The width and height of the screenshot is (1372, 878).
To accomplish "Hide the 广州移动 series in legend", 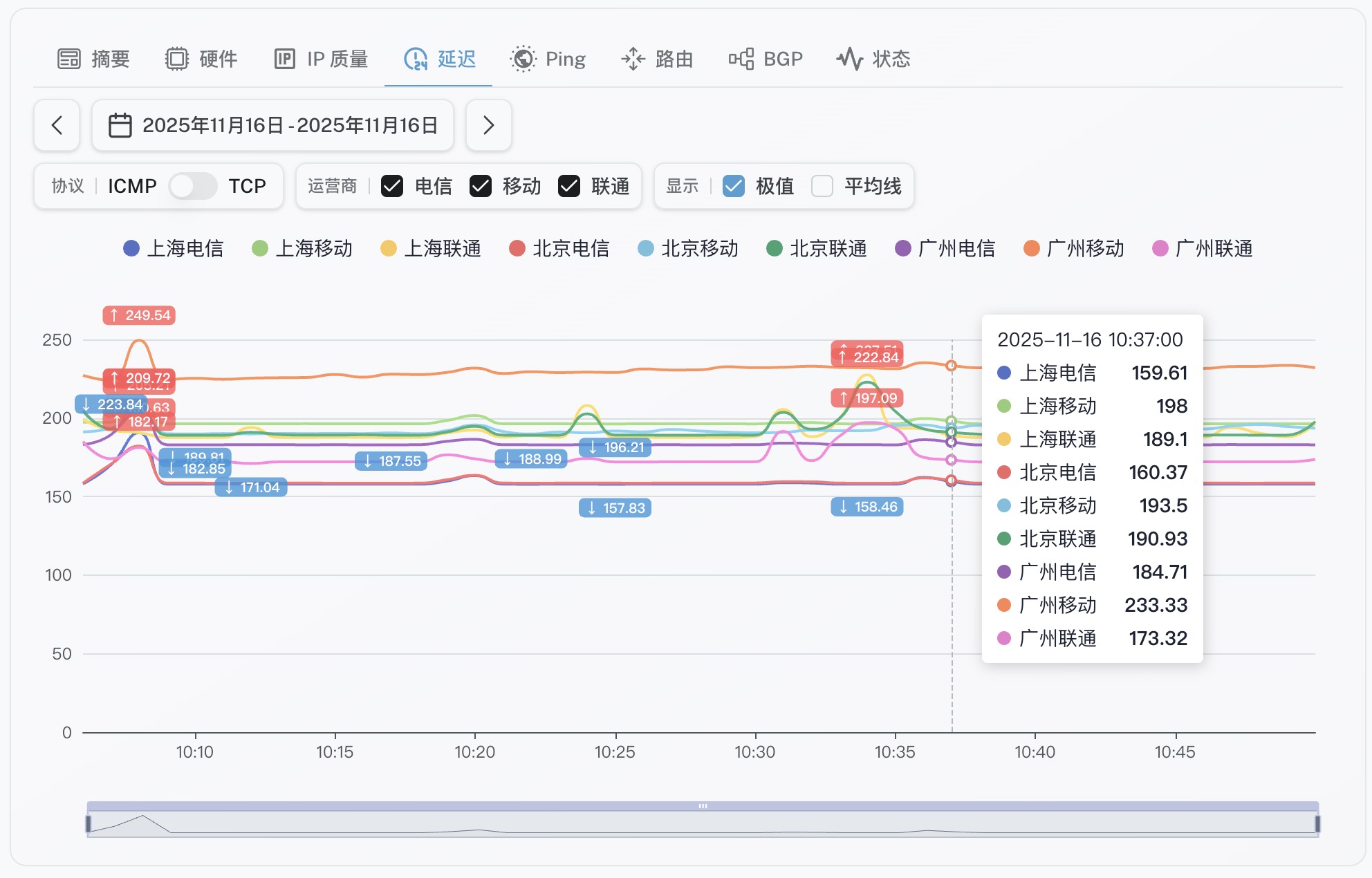I will click(x=1084, y=249).
